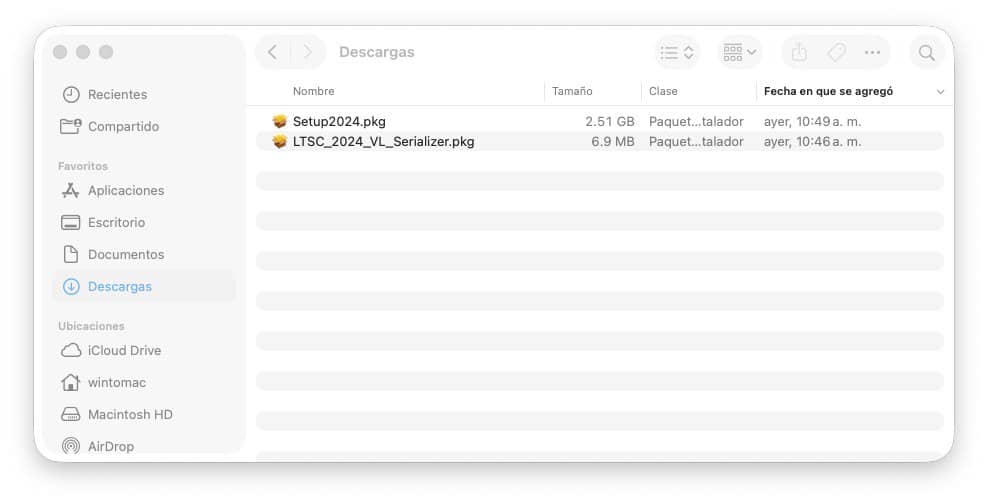Click the Escritorio desktop icon
Image resolution: width=988 pixels, height=504 pixels.
(71, 222)
